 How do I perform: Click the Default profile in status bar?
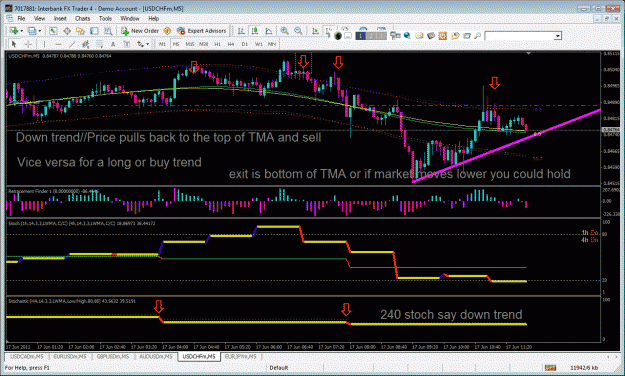(279, 368)
